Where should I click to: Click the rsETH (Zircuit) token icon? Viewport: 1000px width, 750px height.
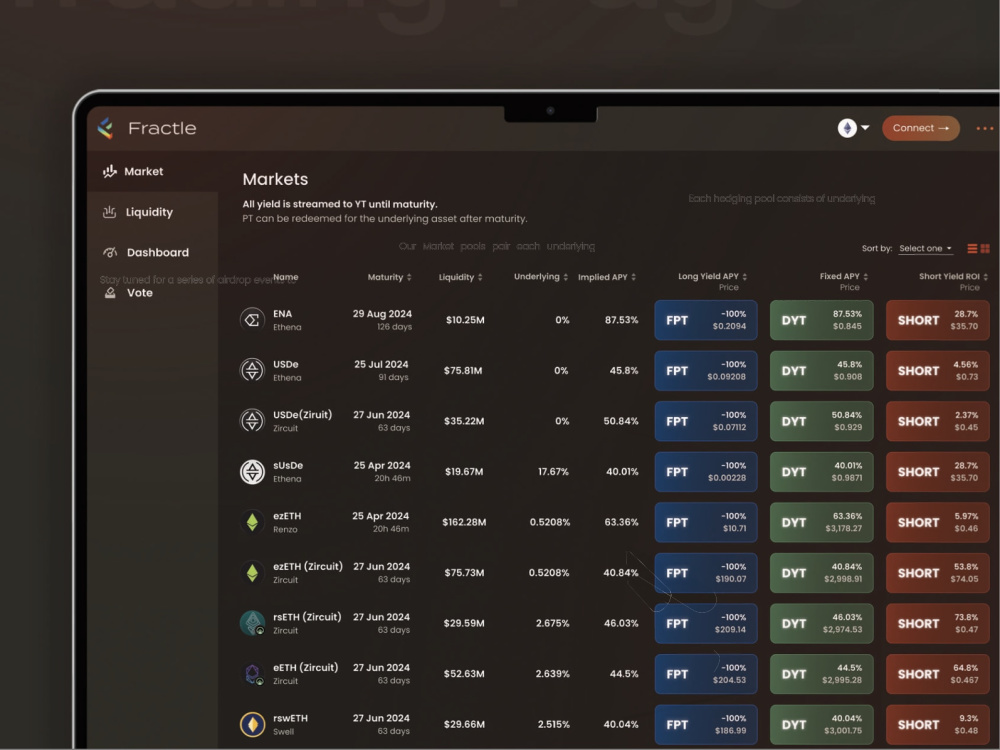pyautogui.click(x=252, y=622)
